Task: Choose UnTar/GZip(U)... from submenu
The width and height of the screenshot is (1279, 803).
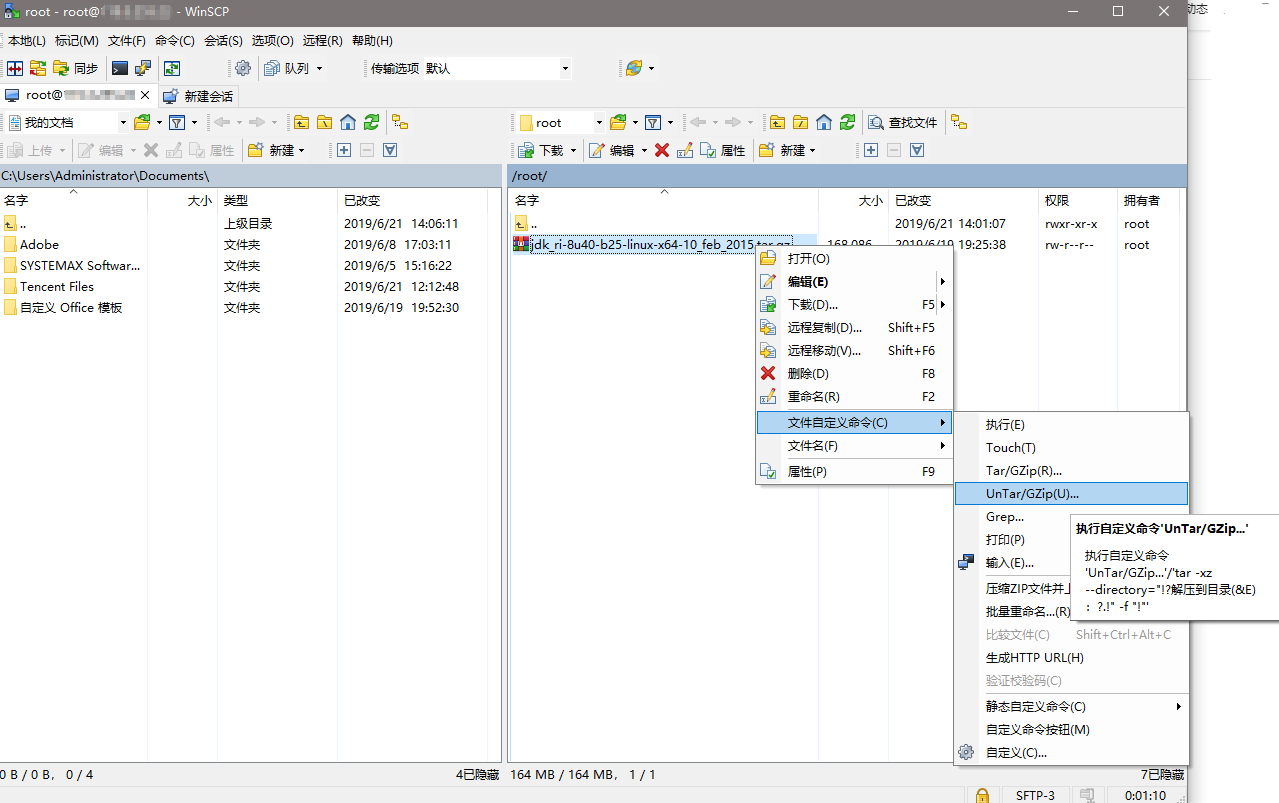Action: (x=1071, y=494)
